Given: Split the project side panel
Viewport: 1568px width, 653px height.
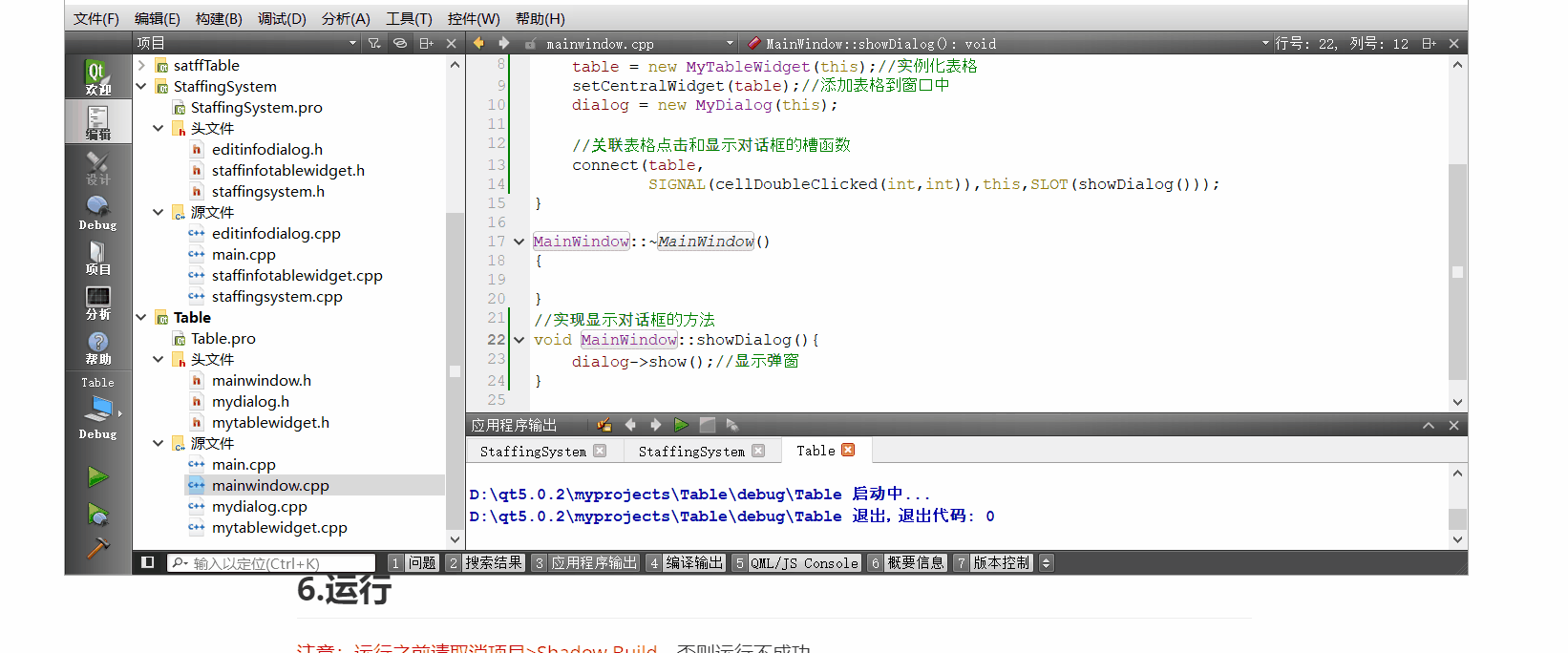Looking at the screenshot, I should (426, 43).
